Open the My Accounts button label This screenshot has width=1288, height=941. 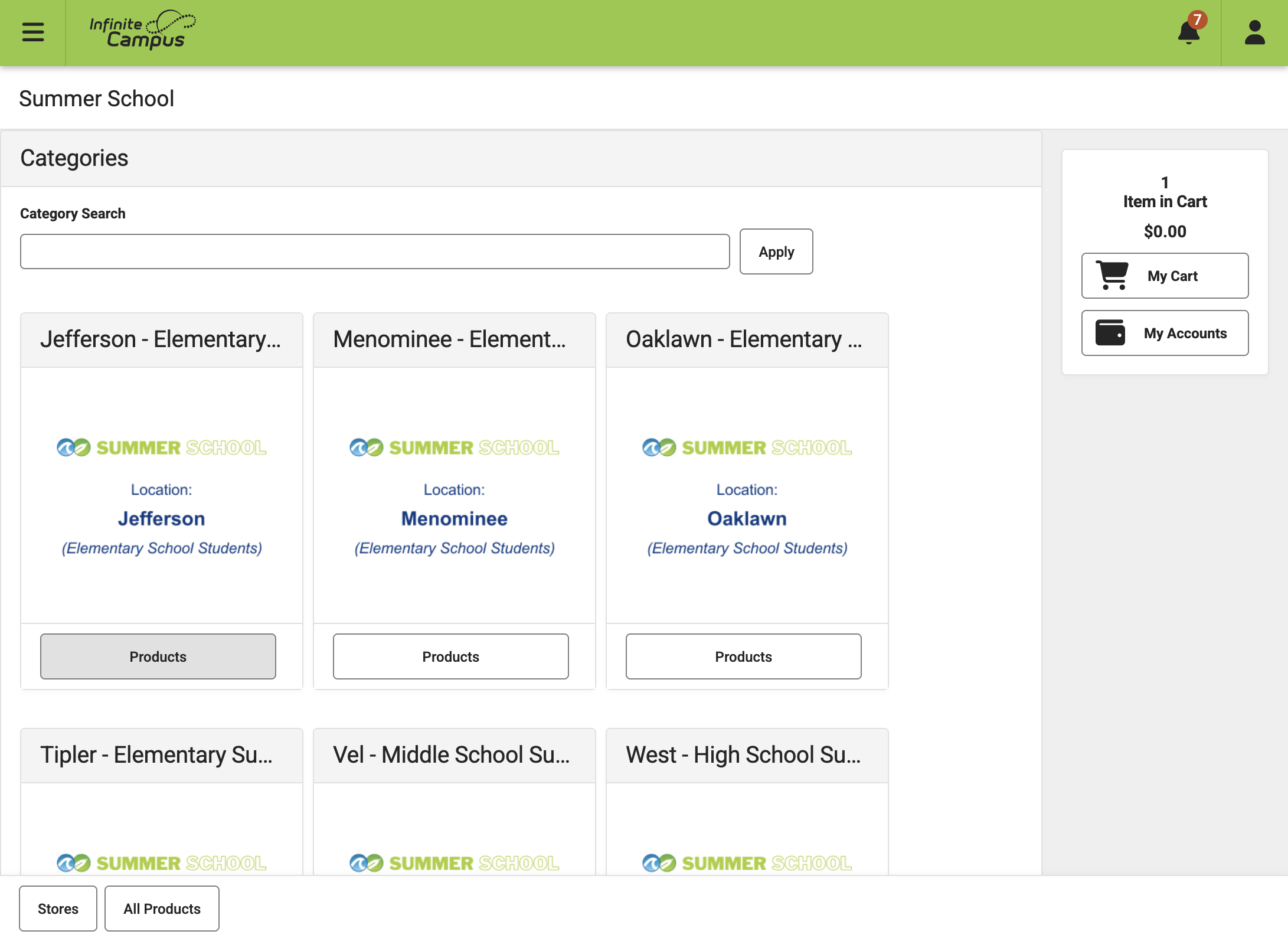click(x=1185, y=333)
